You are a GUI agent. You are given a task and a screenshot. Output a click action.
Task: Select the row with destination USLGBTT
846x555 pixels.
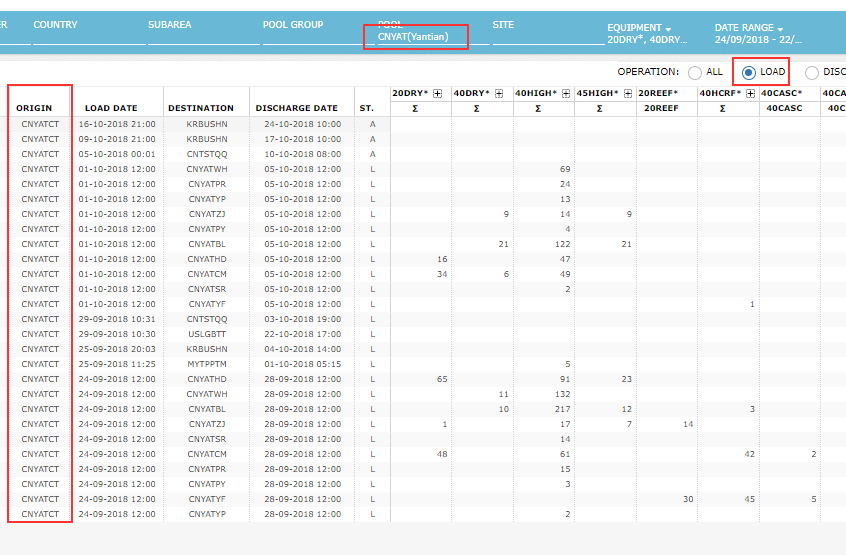tap(206, 334)
